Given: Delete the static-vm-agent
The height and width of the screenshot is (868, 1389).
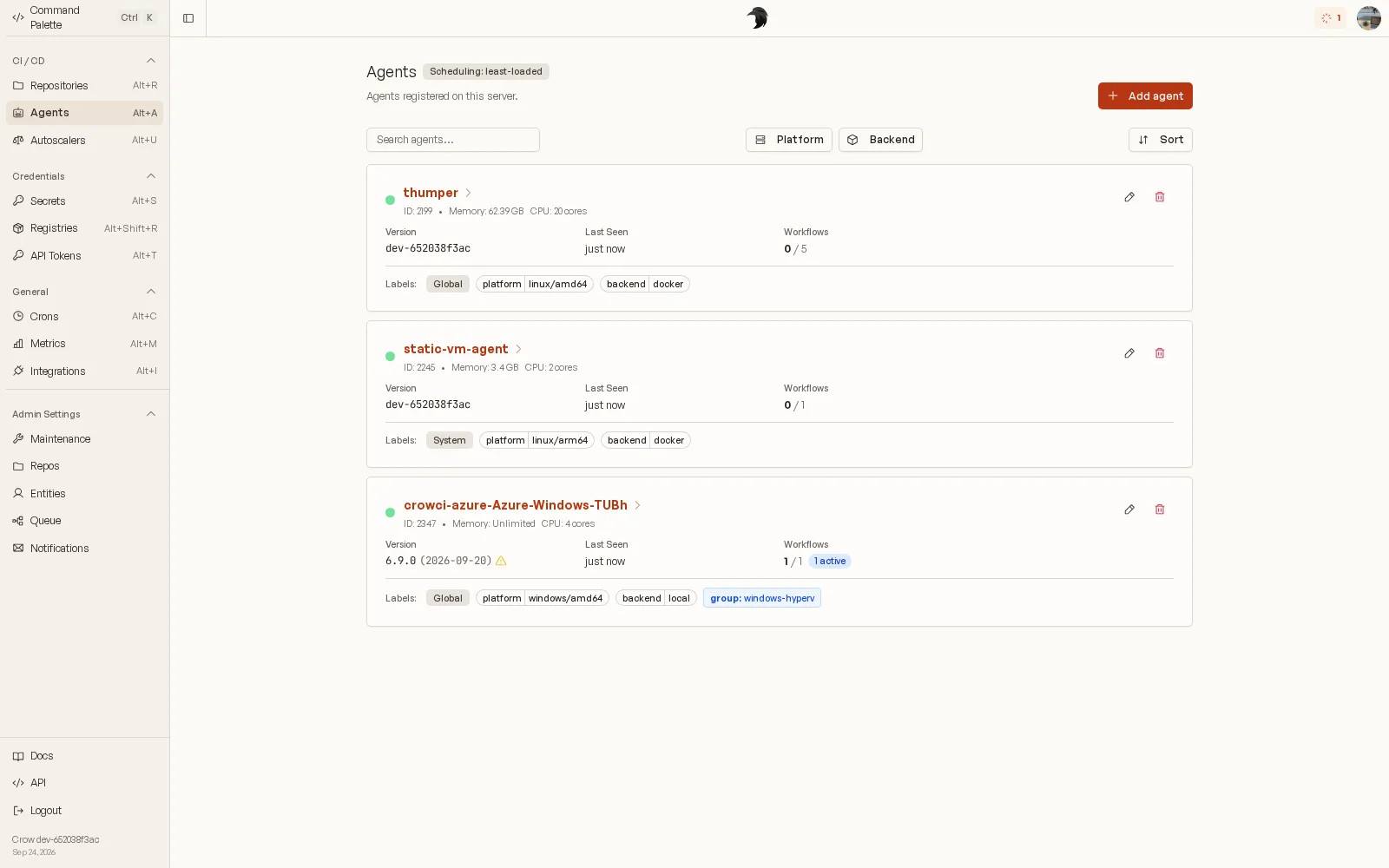Looking at the screenshot, I should [x=1160, y=353].
